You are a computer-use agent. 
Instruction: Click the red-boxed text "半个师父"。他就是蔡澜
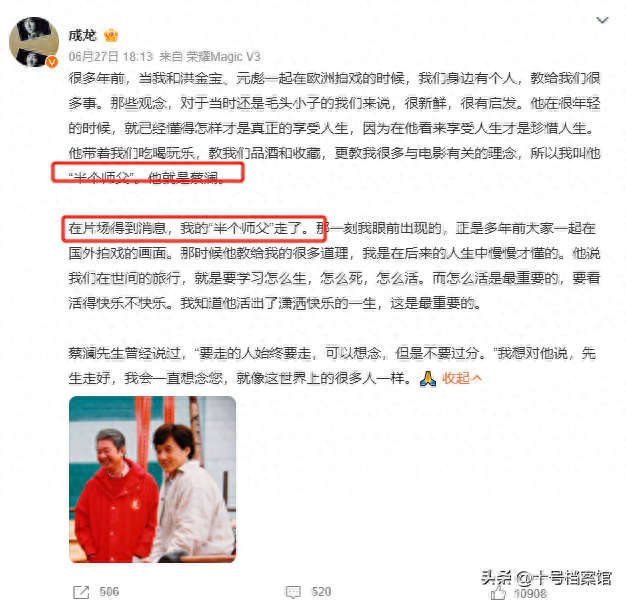[148, 177]
